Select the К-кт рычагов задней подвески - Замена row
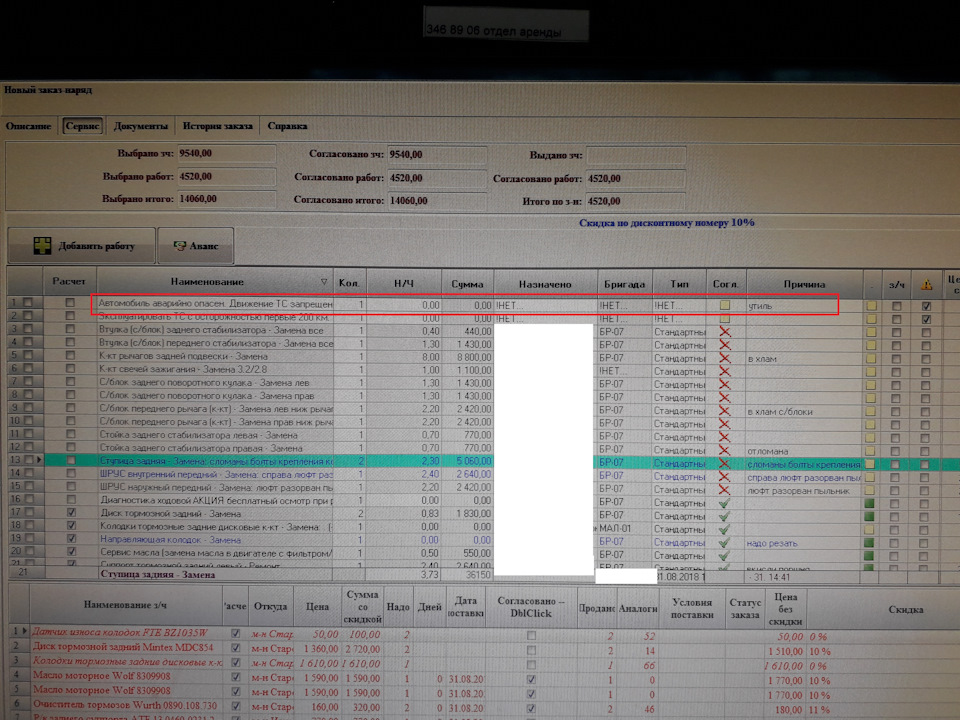 216,356
